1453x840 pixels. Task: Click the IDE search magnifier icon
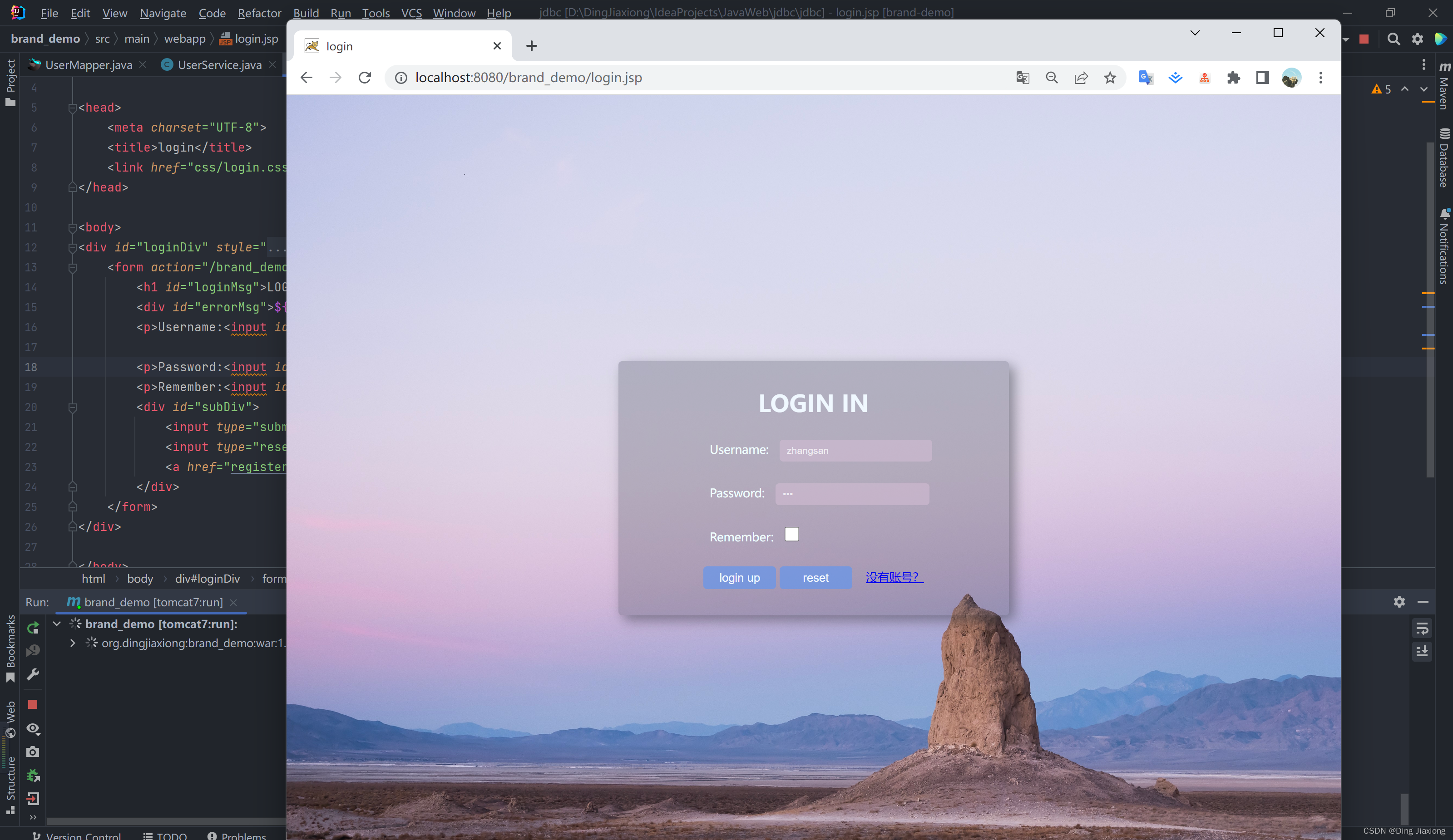tap(1394, 39)
